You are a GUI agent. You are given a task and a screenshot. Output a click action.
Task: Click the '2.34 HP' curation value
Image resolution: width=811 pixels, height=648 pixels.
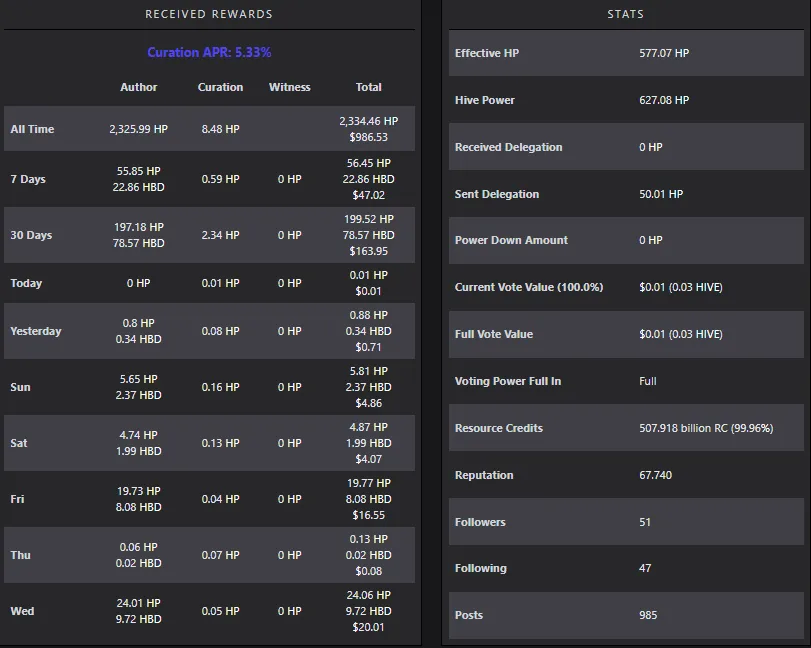[220, 235]
